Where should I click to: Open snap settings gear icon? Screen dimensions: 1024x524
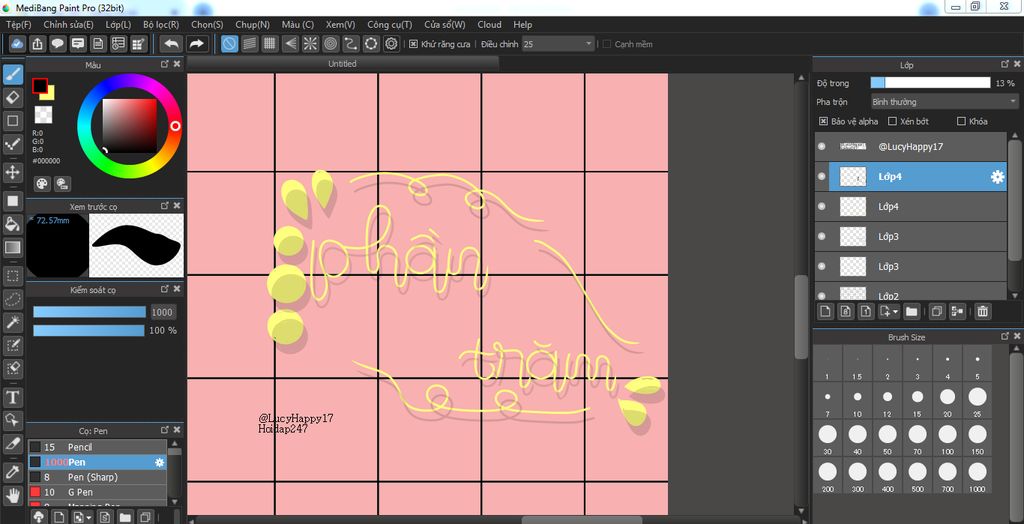point(391,44)
